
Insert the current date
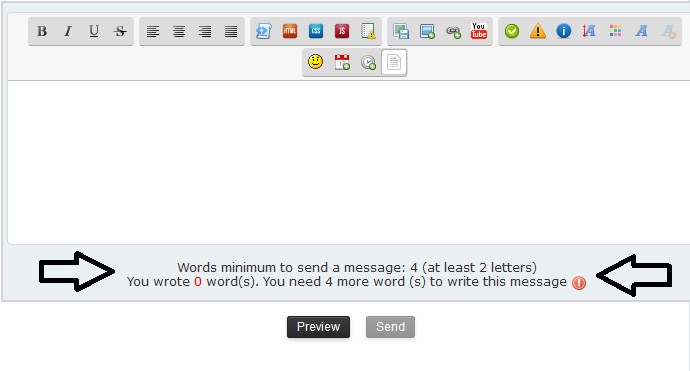tap(342, 62)
